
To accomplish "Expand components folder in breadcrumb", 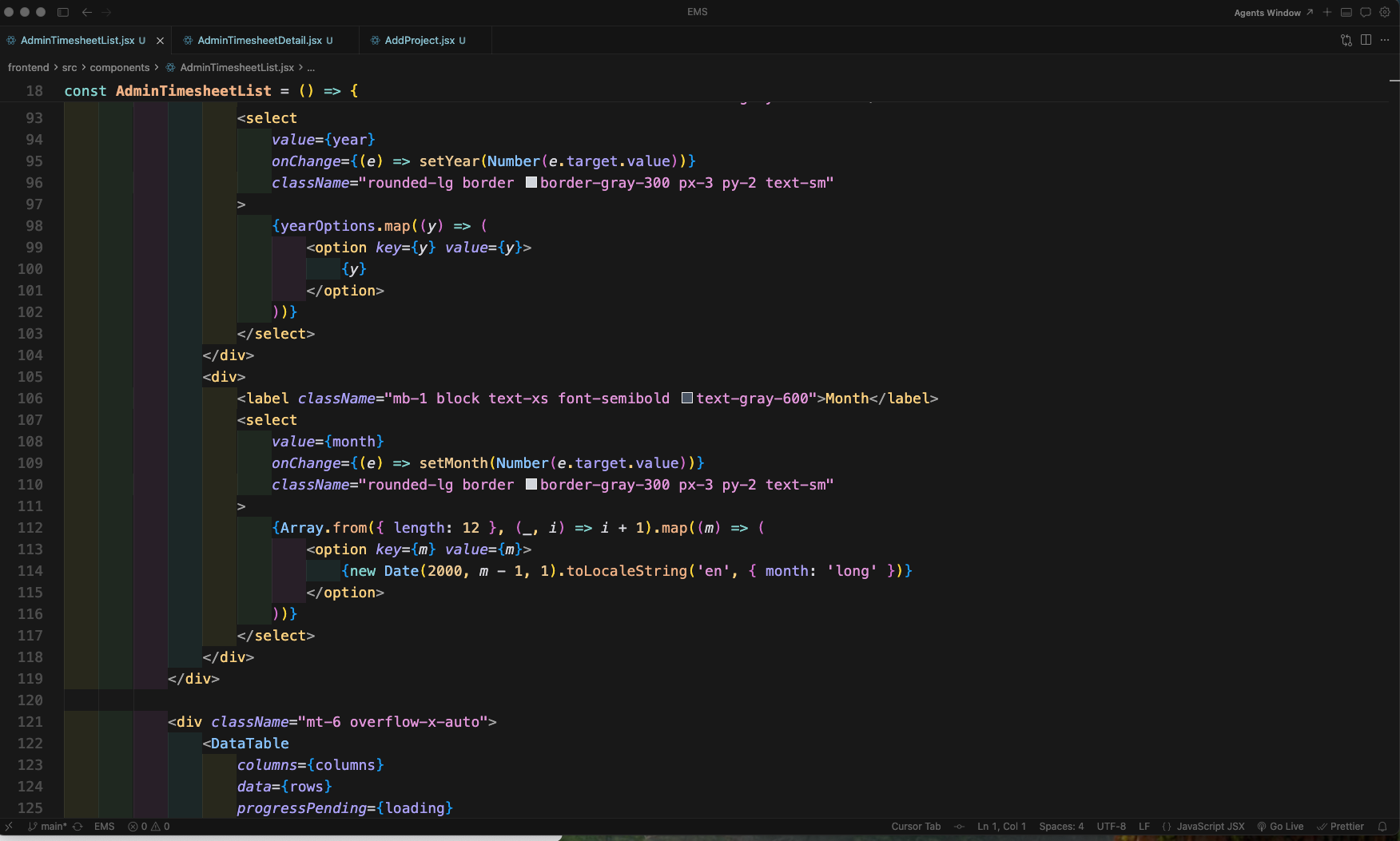I will click(x=120, y=68).
